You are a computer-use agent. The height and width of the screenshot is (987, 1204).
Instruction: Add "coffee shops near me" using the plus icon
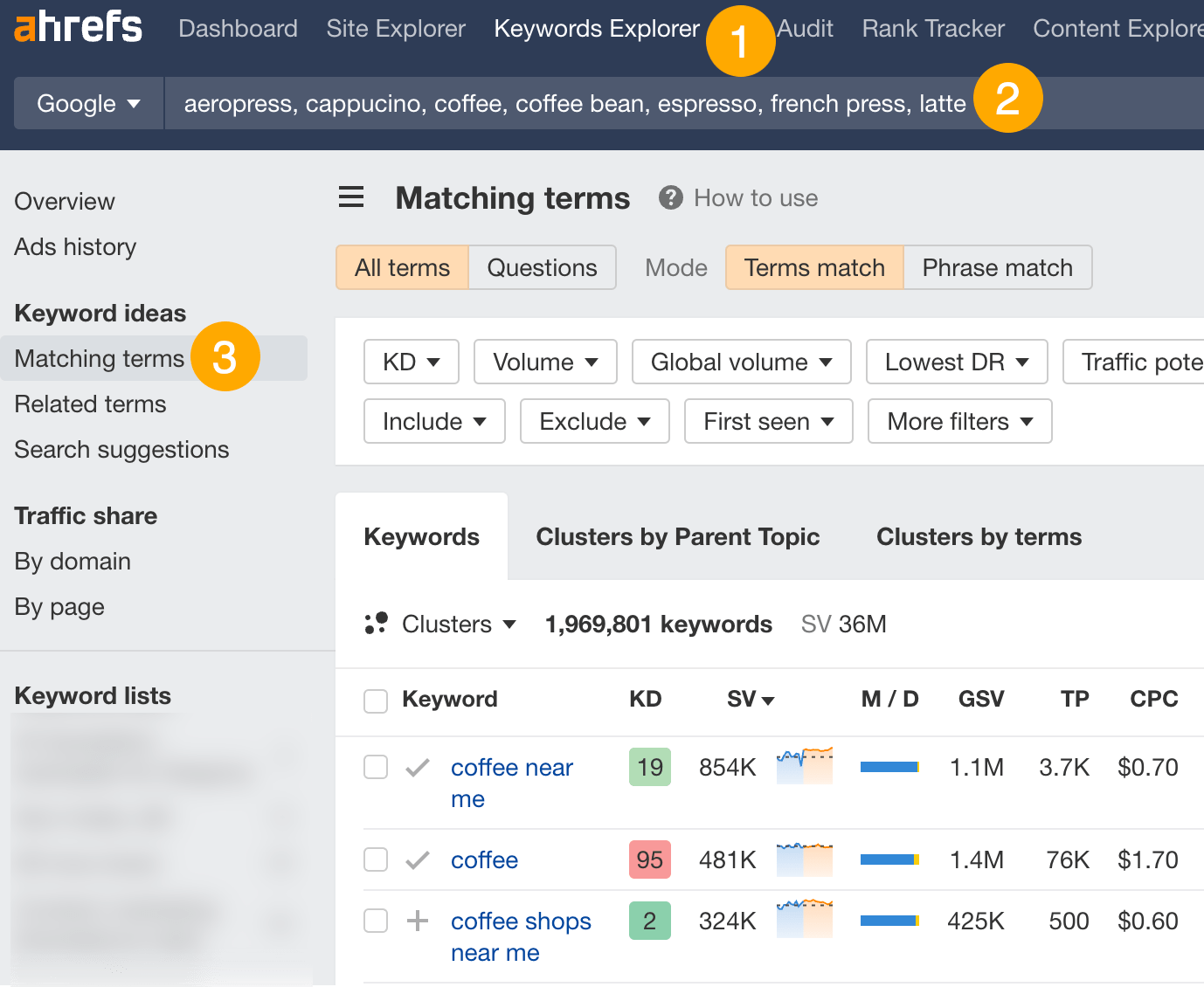coord(418,920)
